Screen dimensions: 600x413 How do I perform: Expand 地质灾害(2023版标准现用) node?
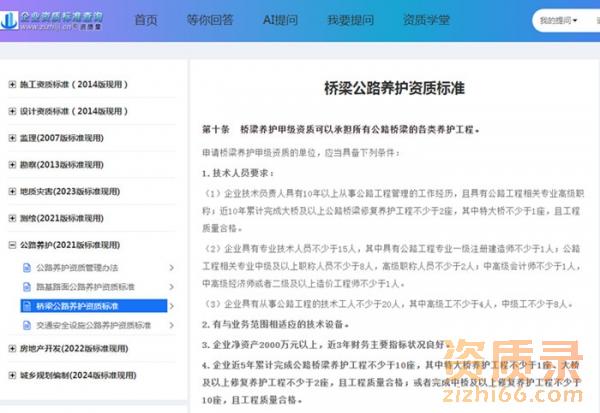point(11,191)
